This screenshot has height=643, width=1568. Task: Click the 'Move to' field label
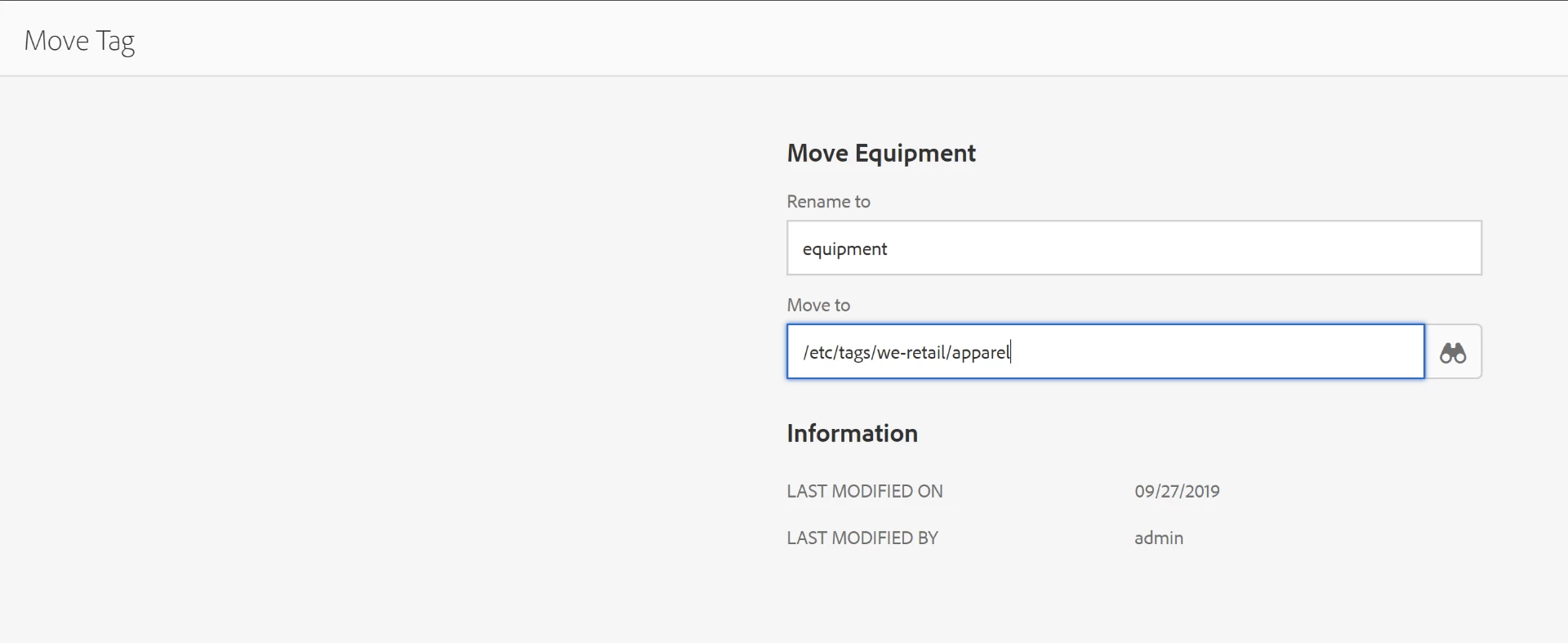tap(818, 306)
